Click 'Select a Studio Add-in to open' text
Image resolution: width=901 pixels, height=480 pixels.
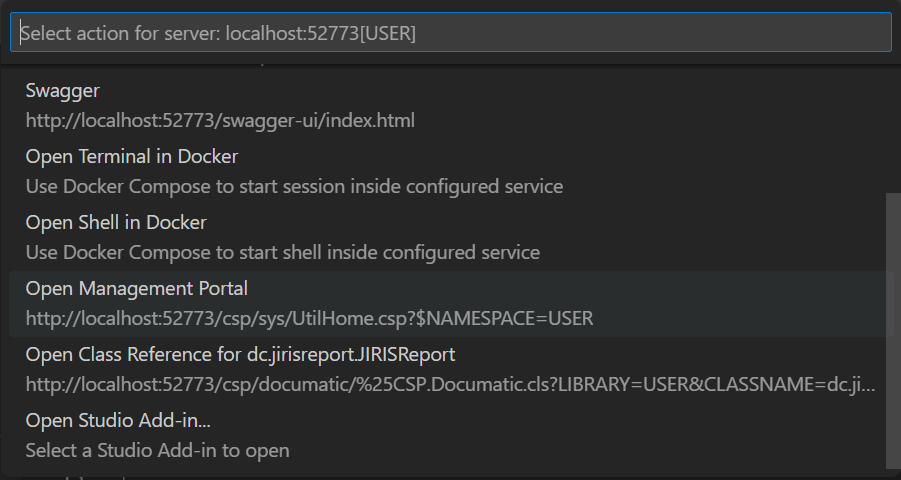tap(158, 451)
